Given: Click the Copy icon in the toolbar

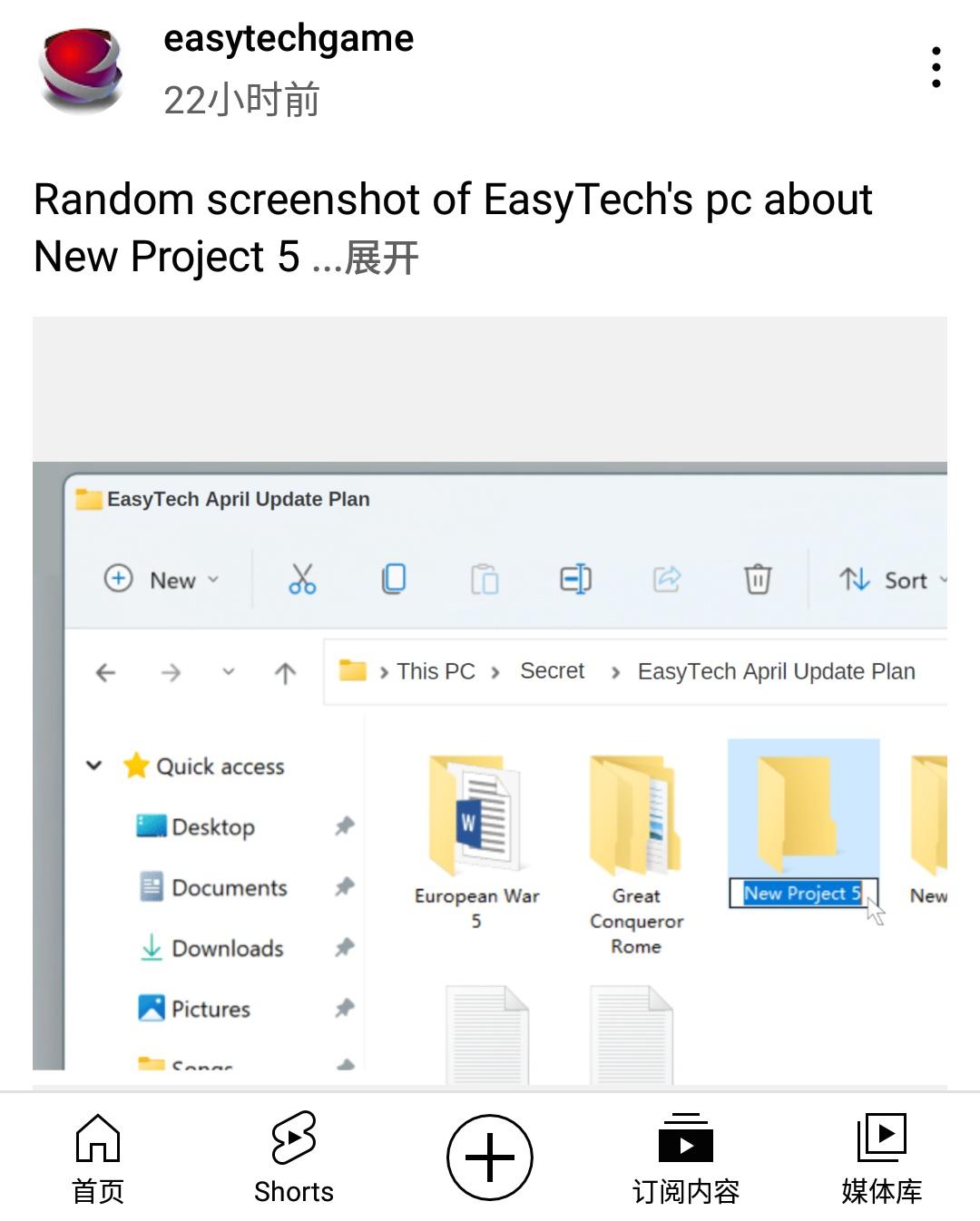Looking at the screenshot, I should pos(393,579).
